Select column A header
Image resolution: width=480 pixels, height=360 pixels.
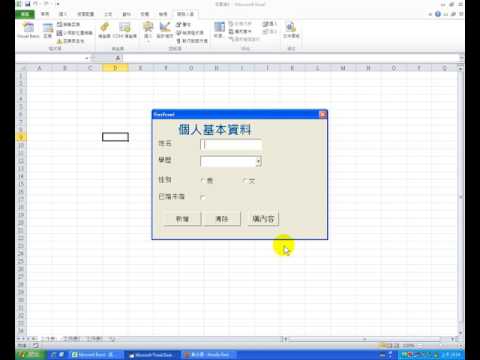point(39,68)
